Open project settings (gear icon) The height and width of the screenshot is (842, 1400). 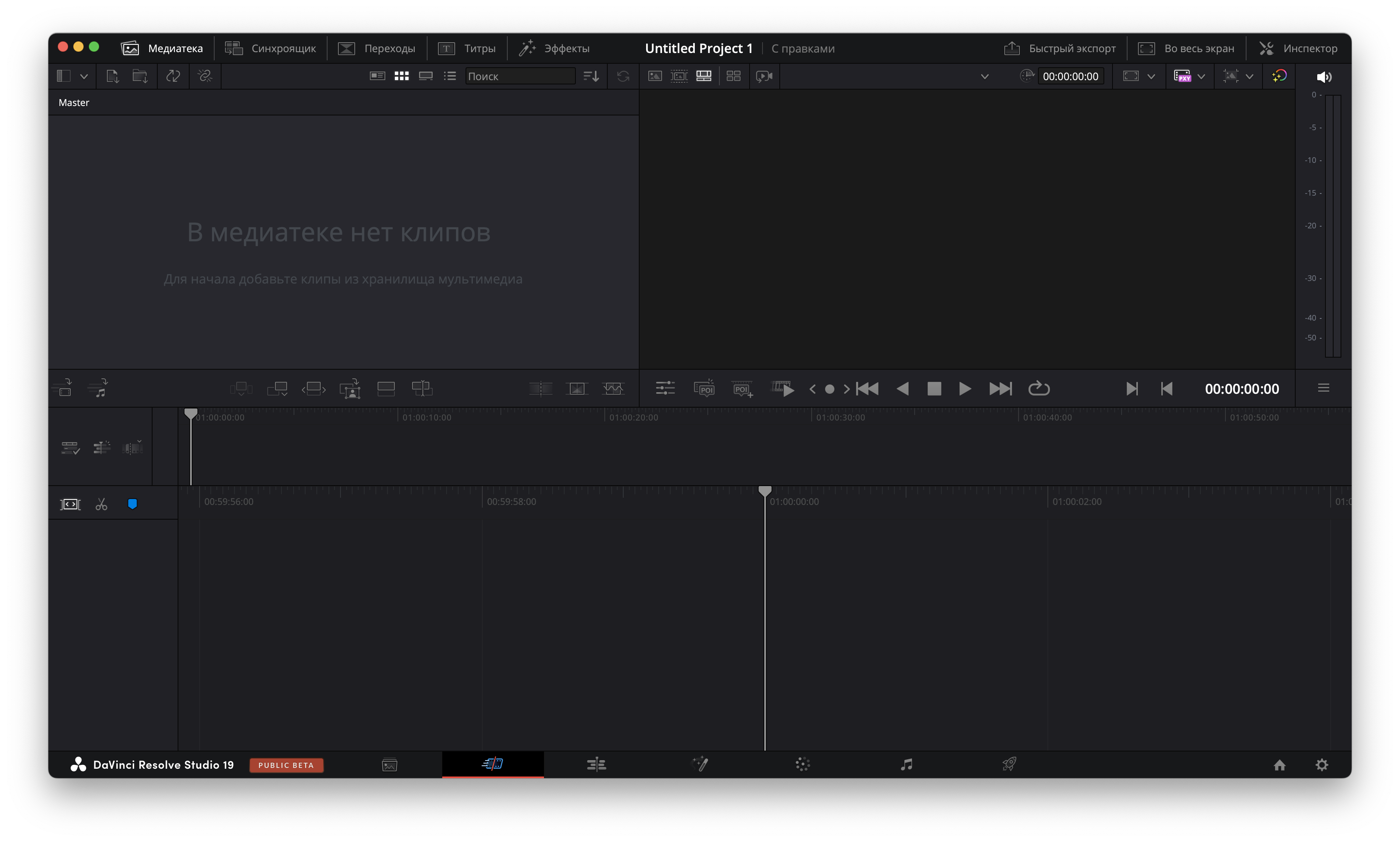click(x=1322, y=765)
